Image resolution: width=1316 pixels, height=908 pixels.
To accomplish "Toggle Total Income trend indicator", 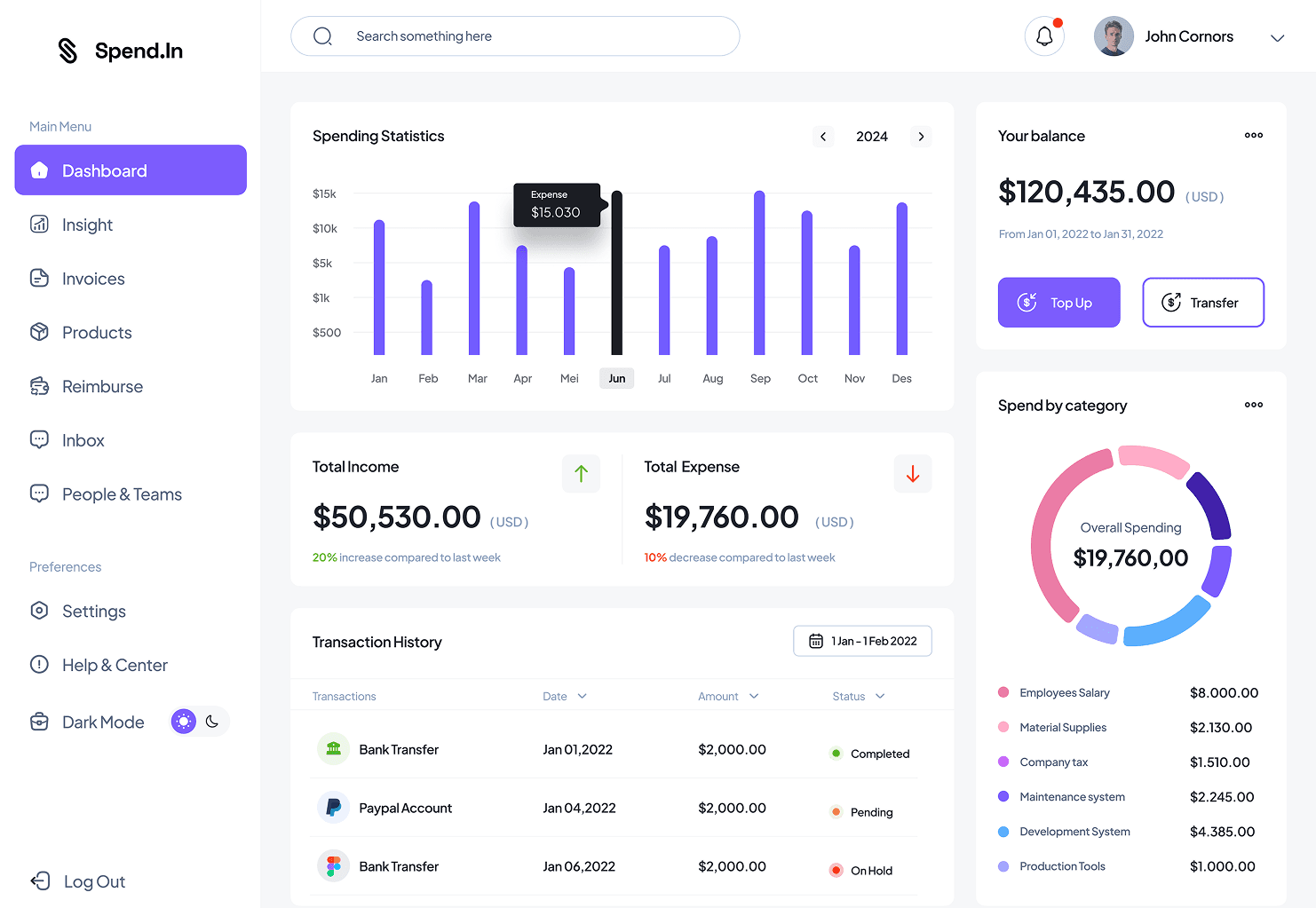I will pyautogui.click(x=581, y=473).
